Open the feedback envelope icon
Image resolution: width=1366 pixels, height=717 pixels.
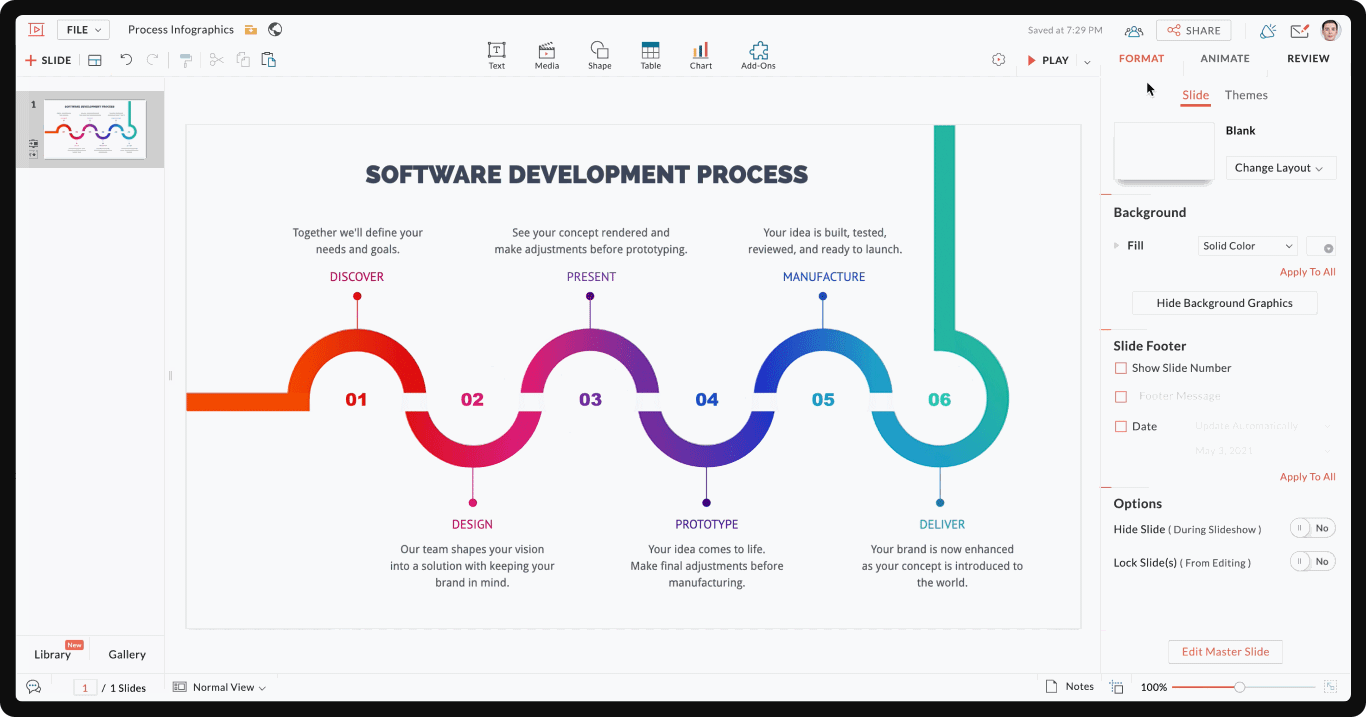coord(1299,31)
